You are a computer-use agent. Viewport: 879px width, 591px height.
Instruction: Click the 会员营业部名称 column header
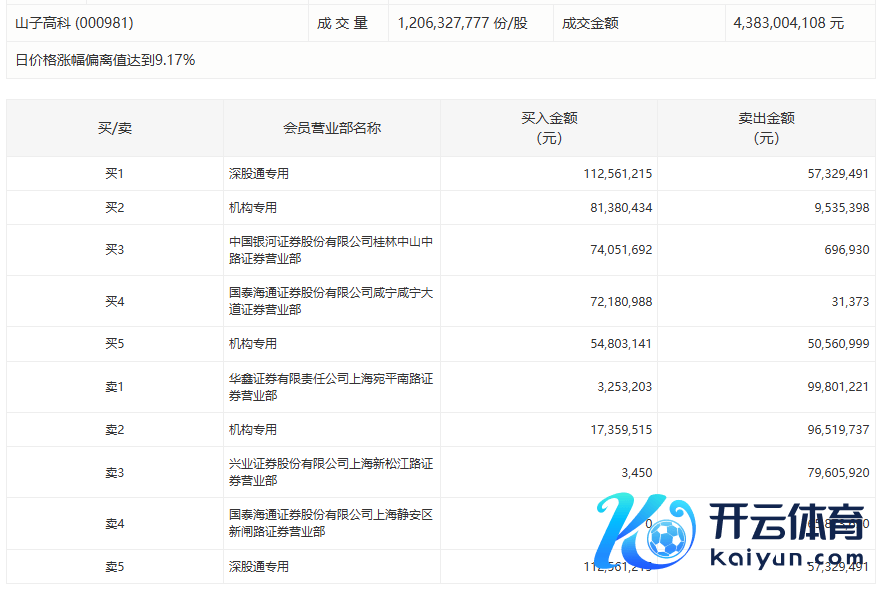pyautogui.click(x=332, y=128)
